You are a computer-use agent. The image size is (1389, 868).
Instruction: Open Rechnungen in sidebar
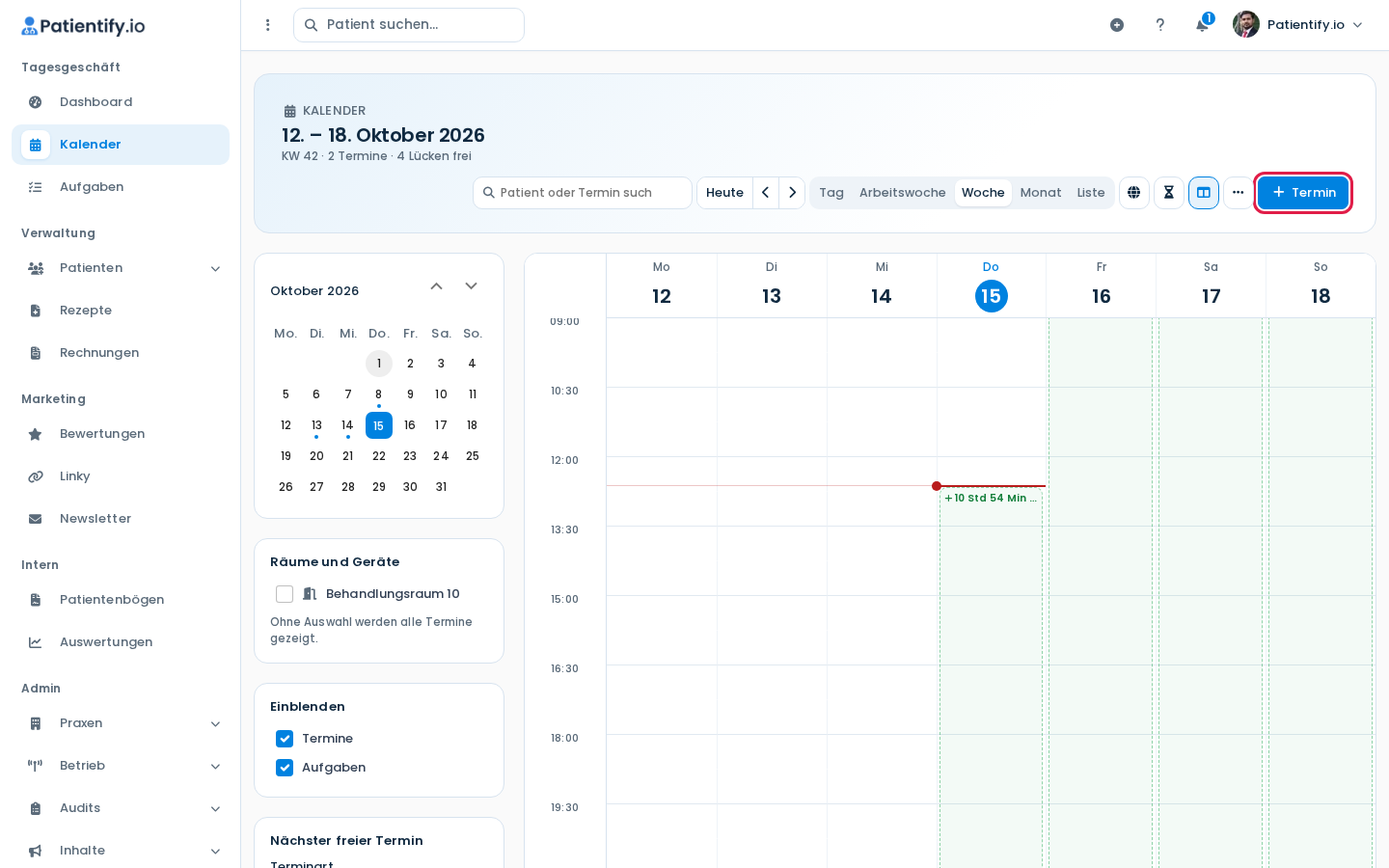pos(121,353)
